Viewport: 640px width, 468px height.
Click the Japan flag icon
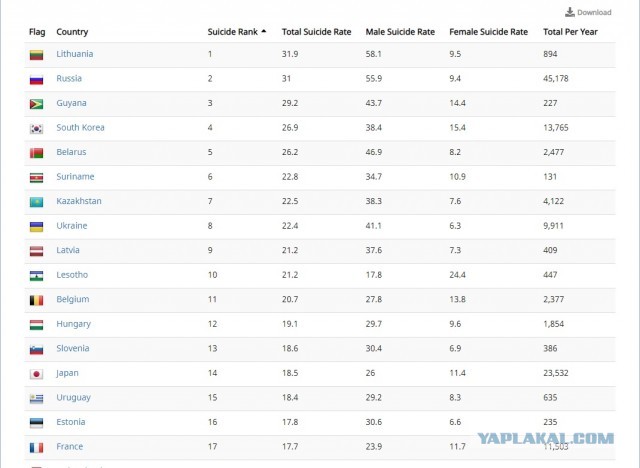pyautogui.click(x=36, y=374)
